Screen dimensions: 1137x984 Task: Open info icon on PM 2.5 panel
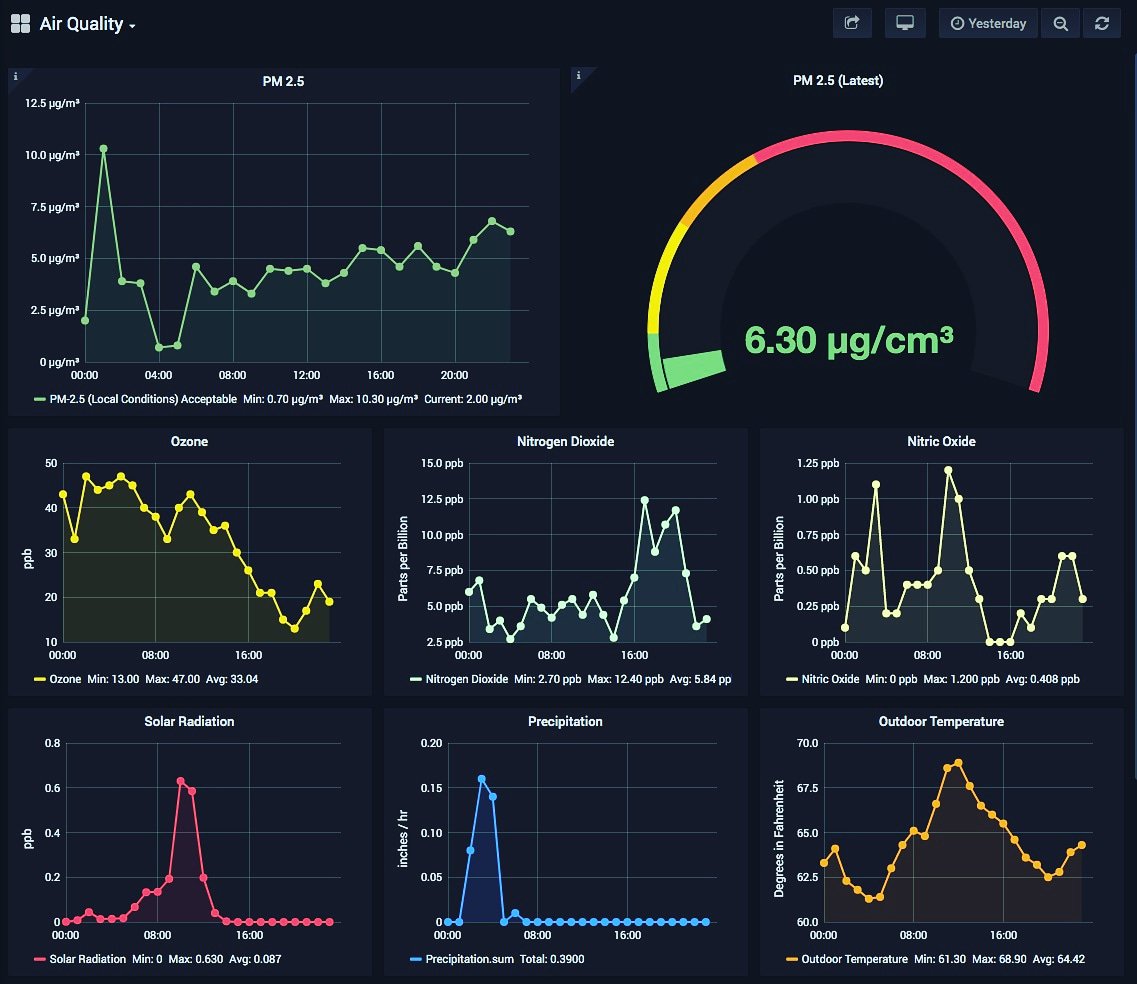[x=15, y=76]
